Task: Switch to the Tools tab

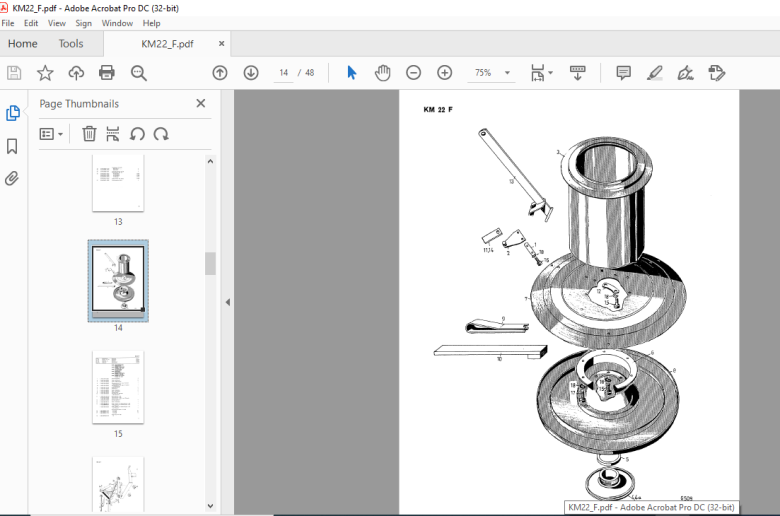Action: pyautogui.click(x=71, y=44)
